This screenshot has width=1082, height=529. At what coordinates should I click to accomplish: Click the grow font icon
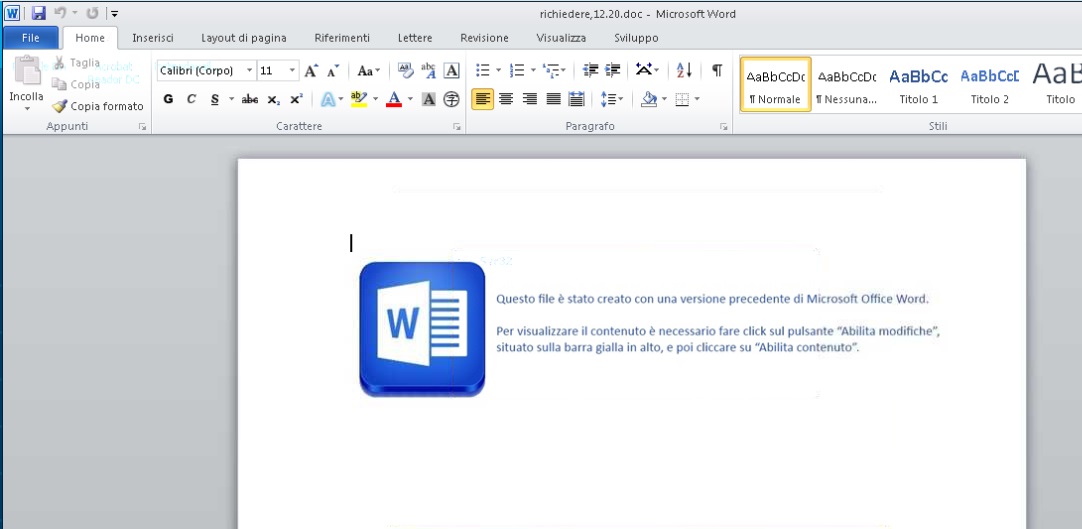click(x=311, y=70)
